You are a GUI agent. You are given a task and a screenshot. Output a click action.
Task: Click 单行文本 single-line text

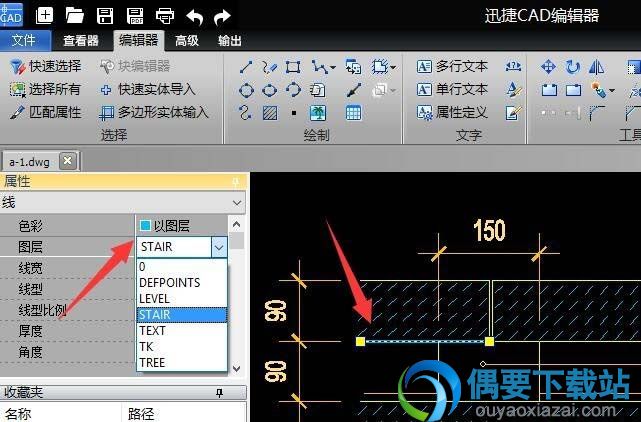point(452,89)
